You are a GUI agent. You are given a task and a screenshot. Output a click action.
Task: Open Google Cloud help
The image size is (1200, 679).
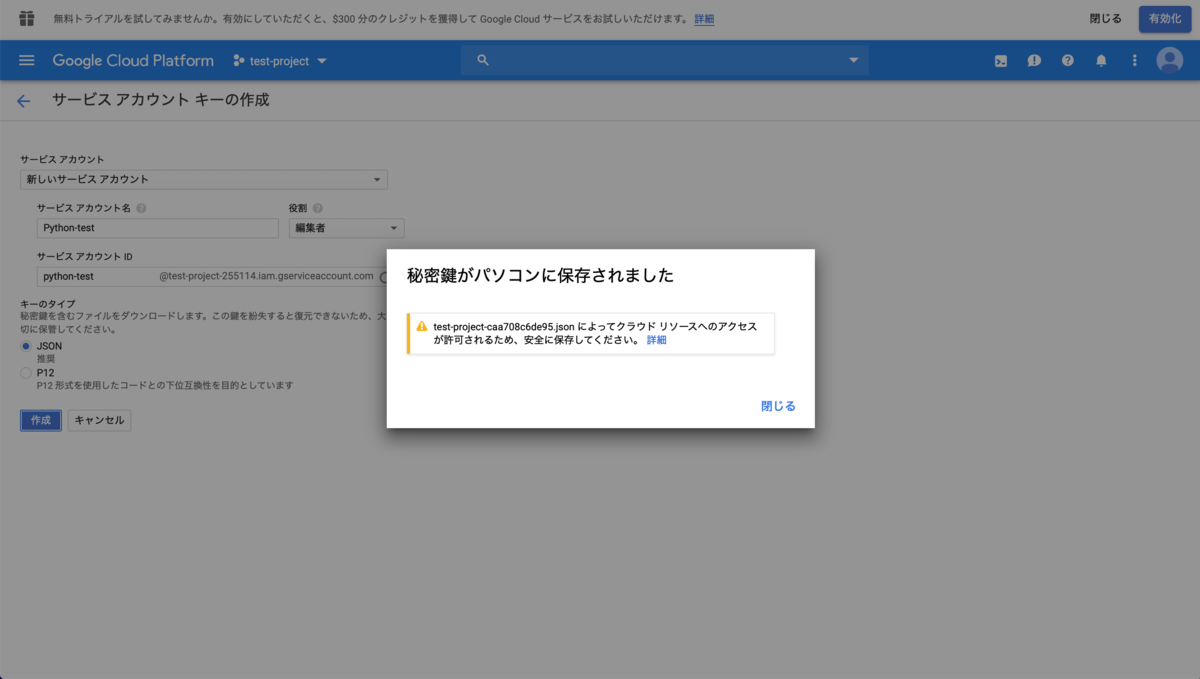[x=1067, y=60]
